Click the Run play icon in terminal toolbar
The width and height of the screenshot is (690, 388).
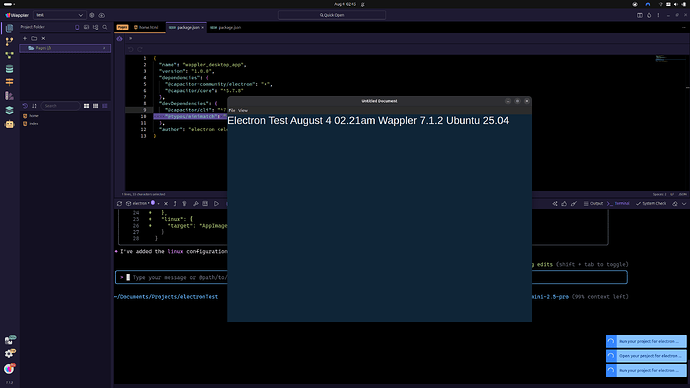click(217, 204)
